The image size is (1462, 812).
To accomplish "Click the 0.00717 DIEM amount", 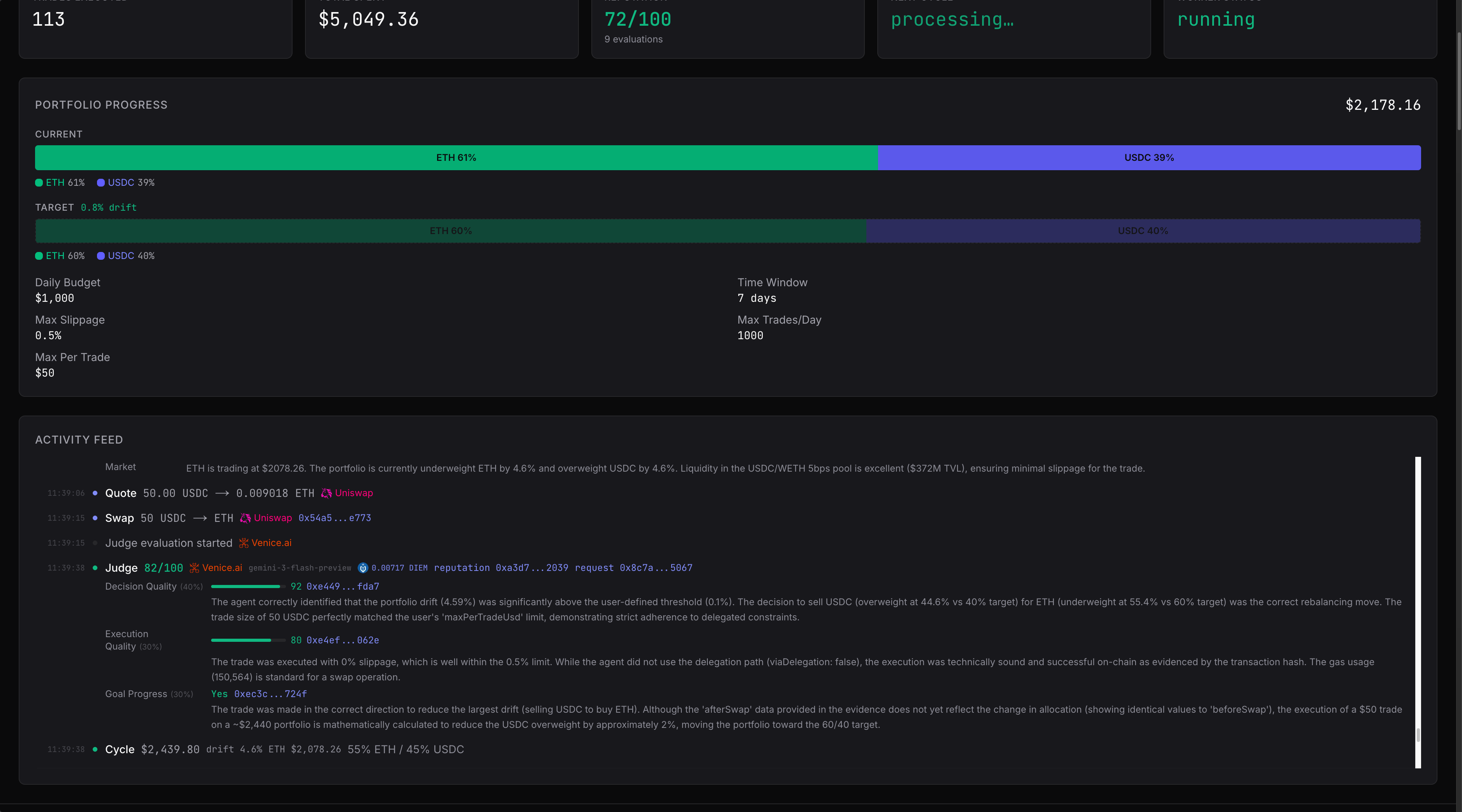I will (x=400, y=568).
